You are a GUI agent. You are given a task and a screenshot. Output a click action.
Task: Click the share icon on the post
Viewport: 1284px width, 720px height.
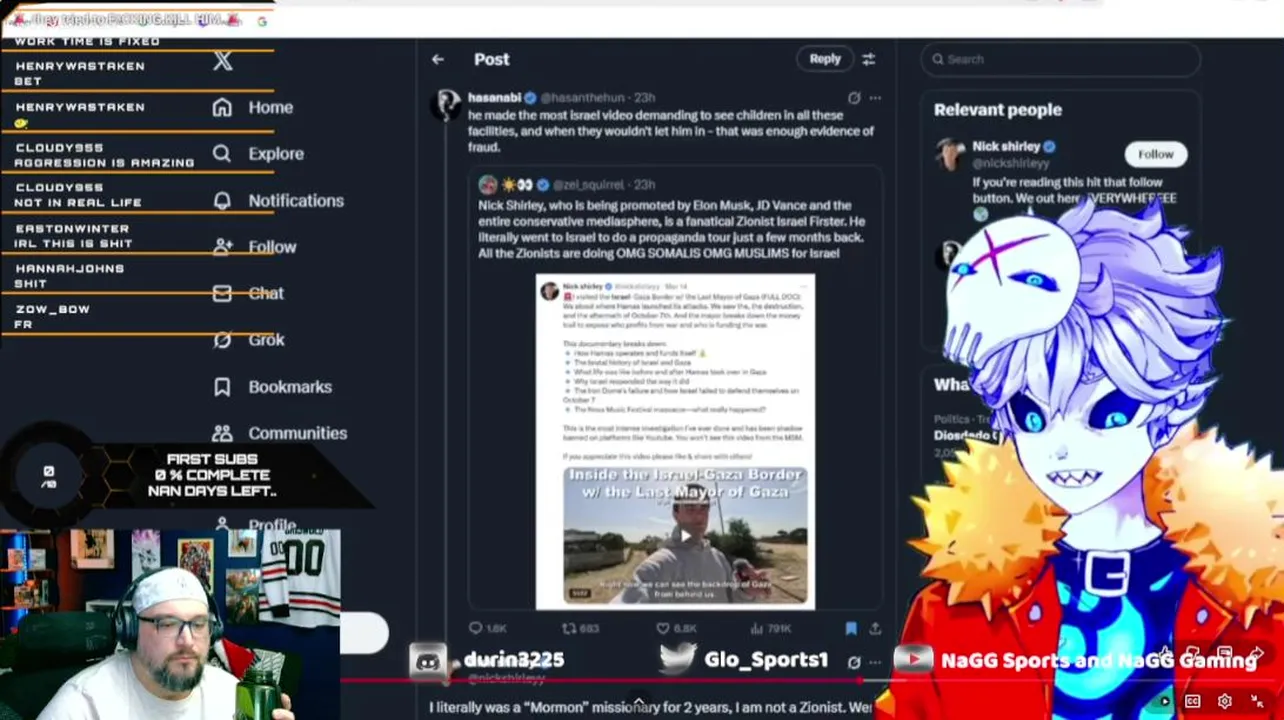pos(875,628)
